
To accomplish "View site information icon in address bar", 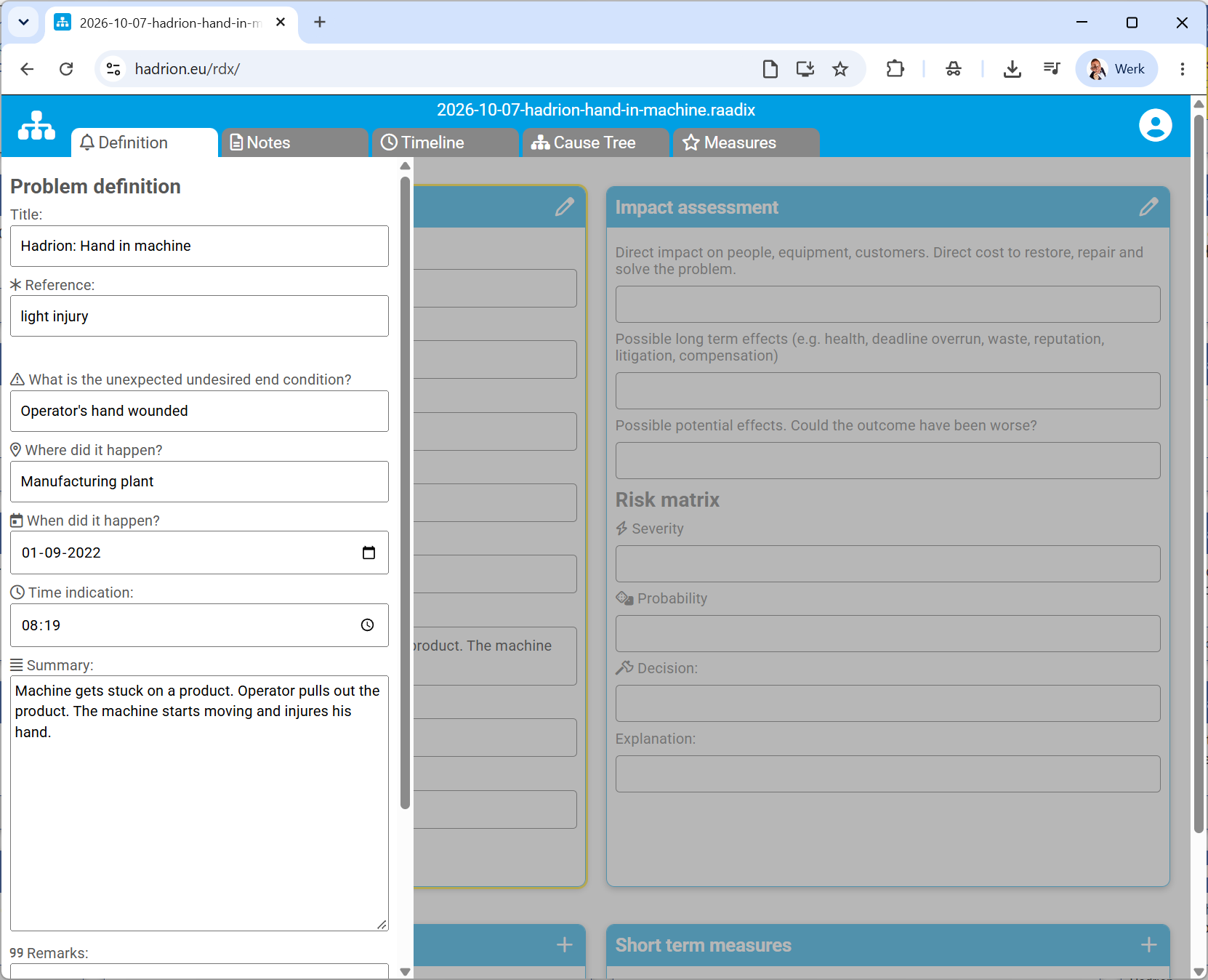I will [x=113, y=69].
